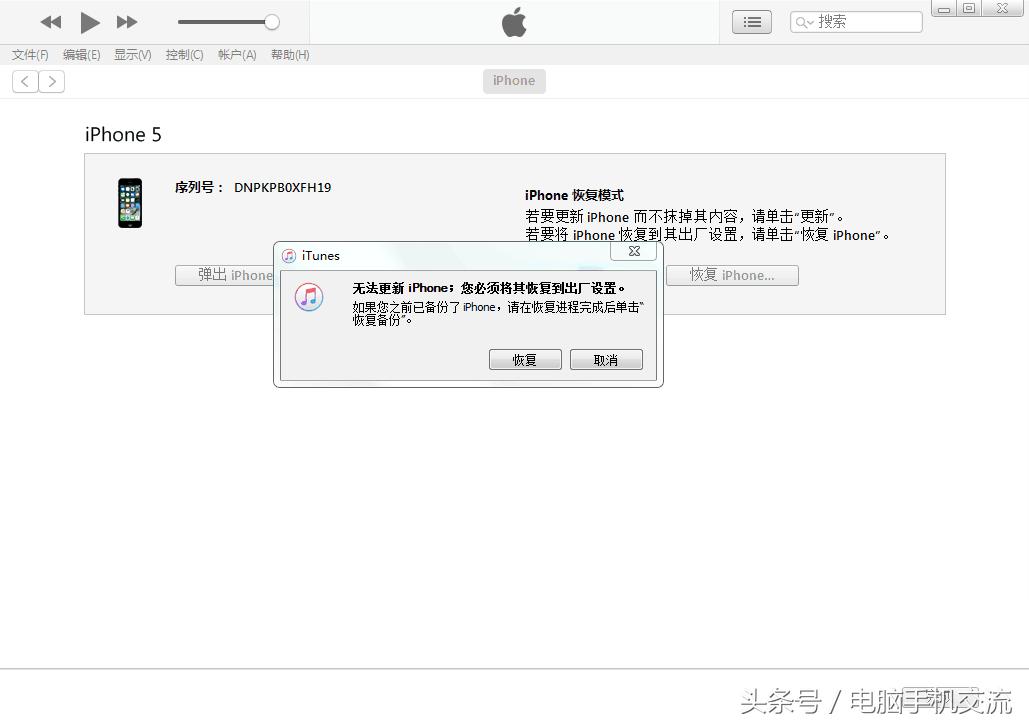Click the 恢复 iPhone... button
The width and height of the screenshot is (1029, 725).
point(732,275)
